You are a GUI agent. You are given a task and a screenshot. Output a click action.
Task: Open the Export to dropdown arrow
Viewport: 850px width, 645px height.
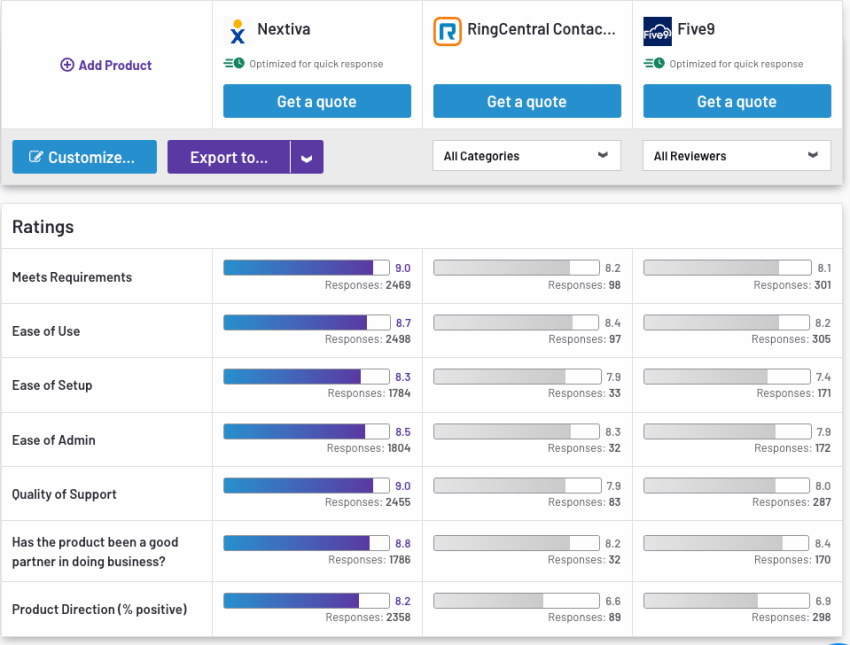(307, 157)
